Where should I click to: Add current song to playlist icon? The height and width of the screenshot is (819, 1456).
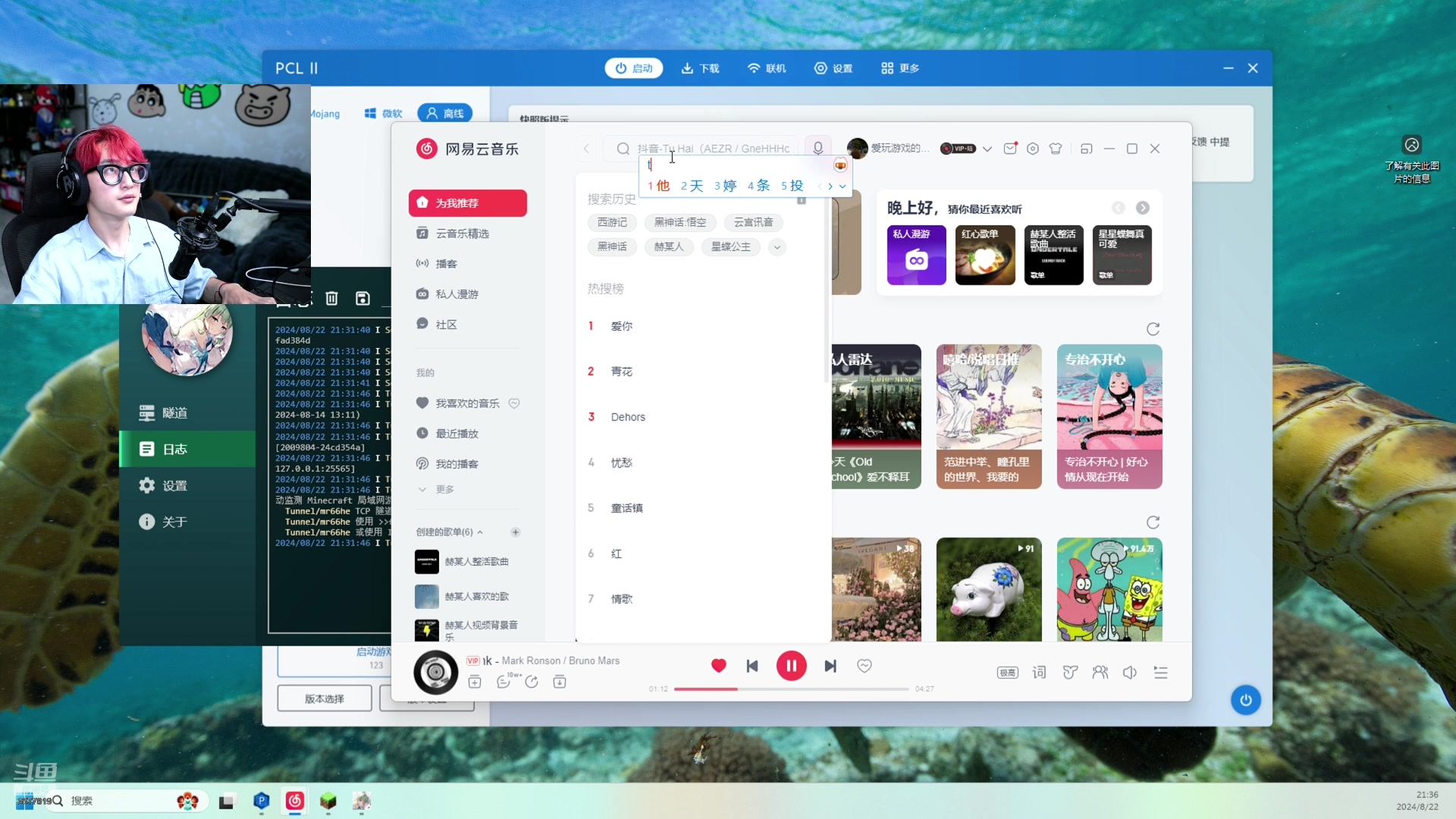(x=475, y=682)
